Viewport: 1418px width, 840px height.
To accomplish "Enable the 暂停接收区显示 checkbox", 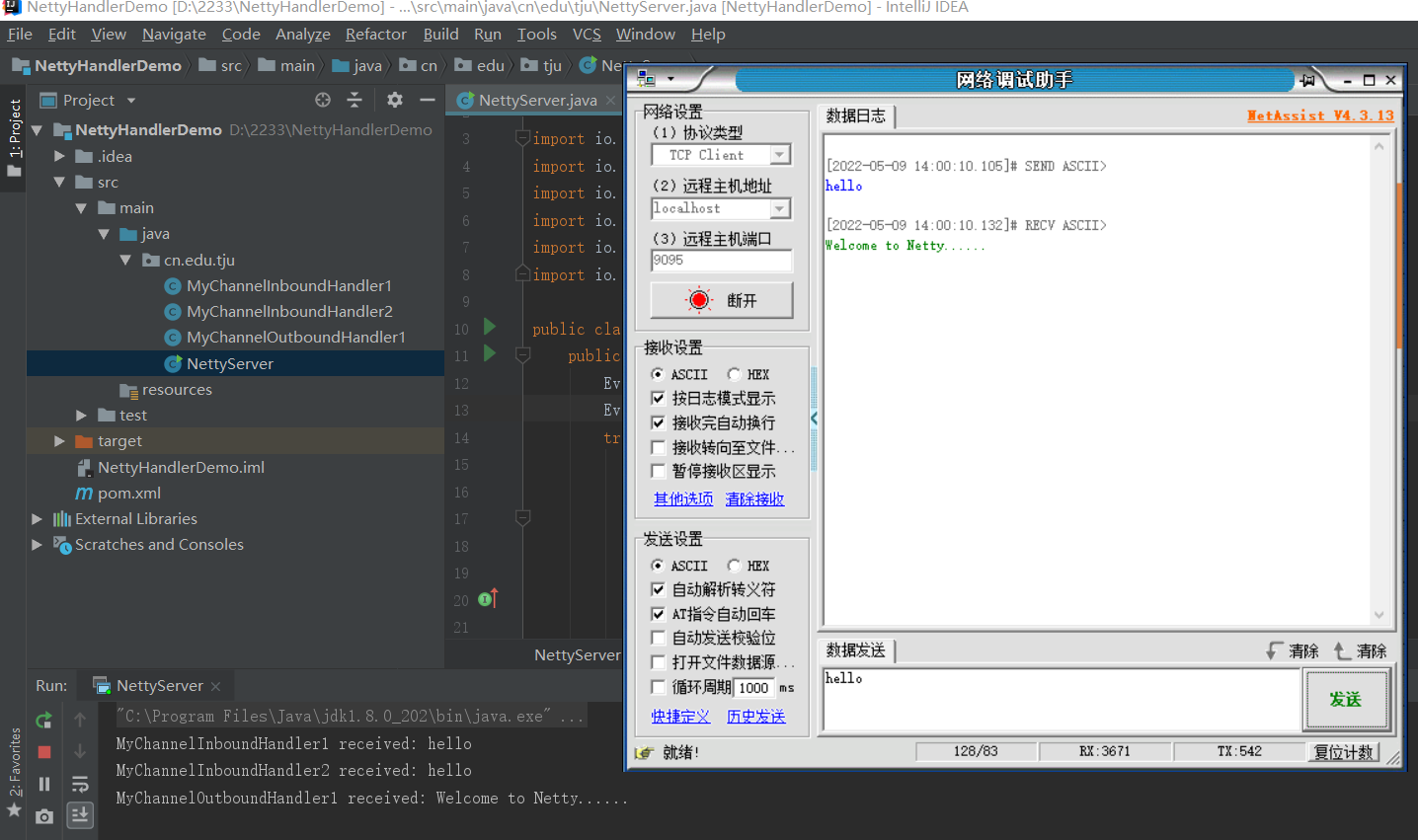I will 659,471.
